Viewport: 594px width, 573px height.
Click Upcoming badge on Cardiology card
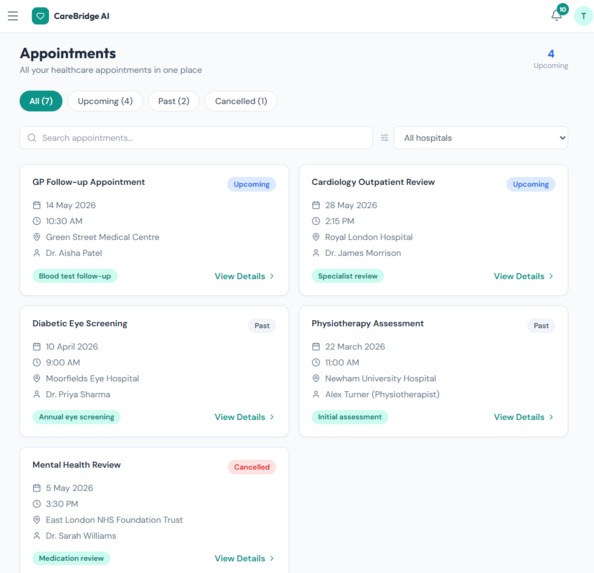(x=531, y=184)
